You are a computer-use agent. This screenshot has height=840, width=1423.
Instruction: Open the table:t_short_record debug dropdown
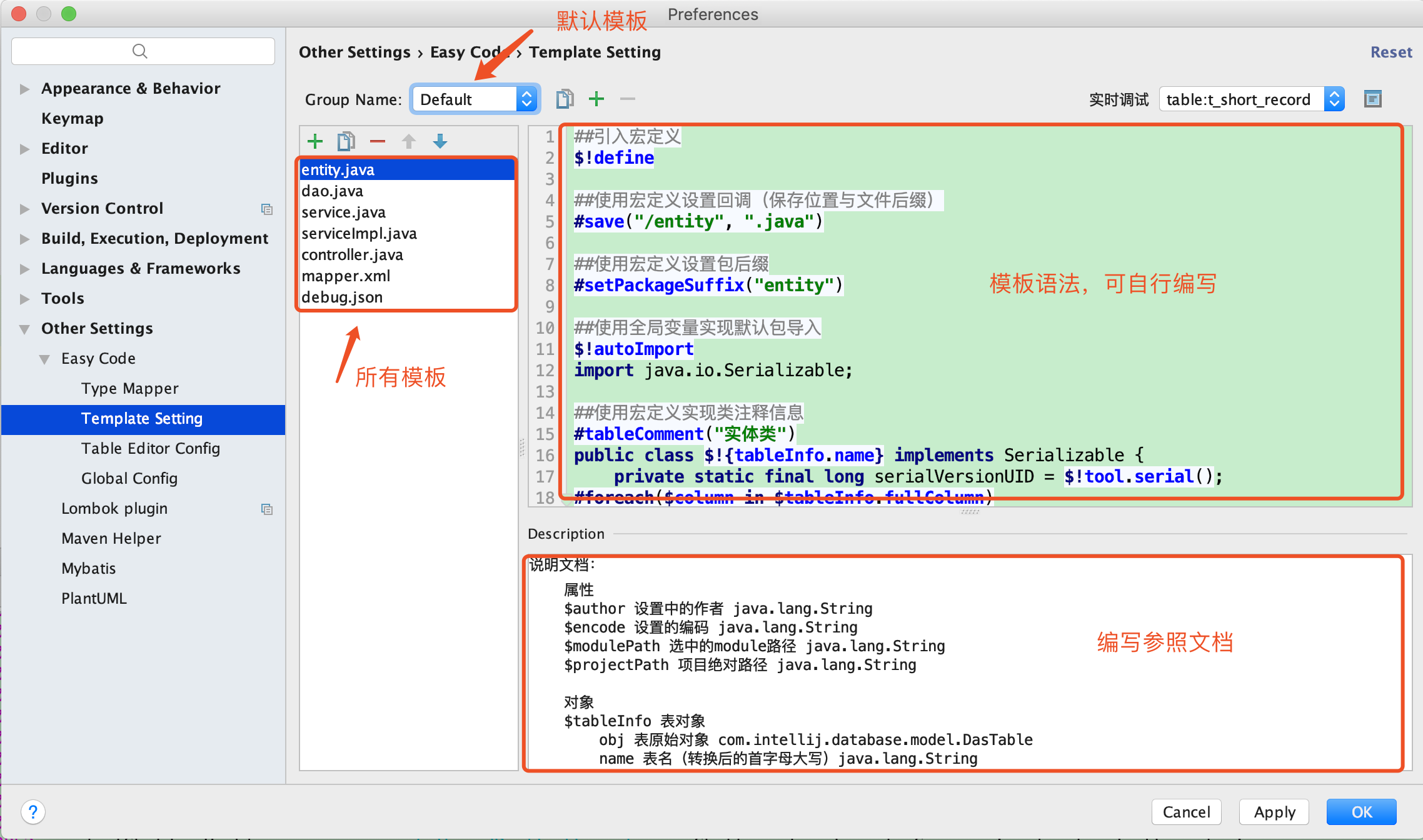tap(1251, 99)
